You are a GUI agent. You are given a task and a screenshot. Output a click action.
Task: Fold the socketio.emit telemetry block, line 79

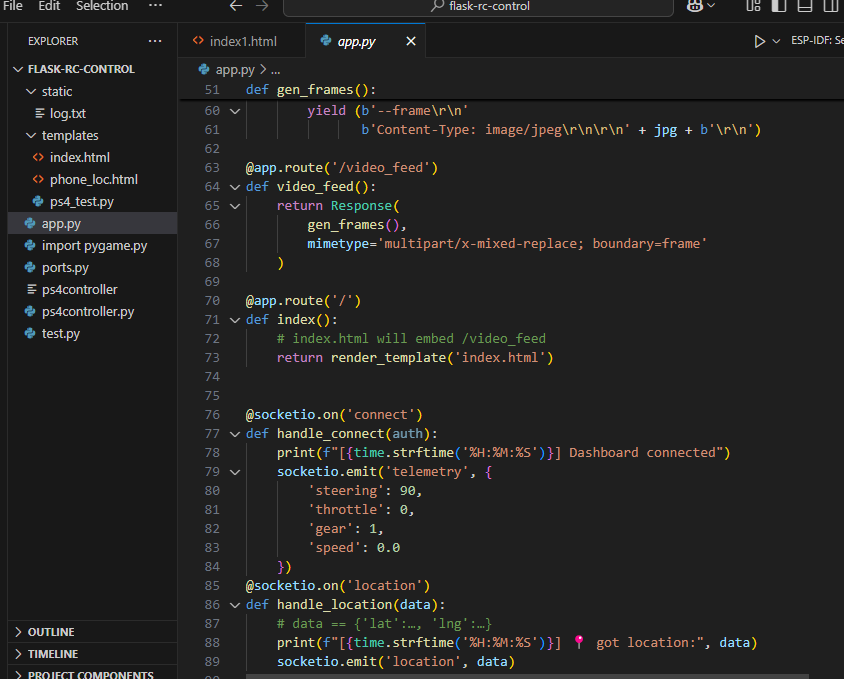click(x=235, y=472)
